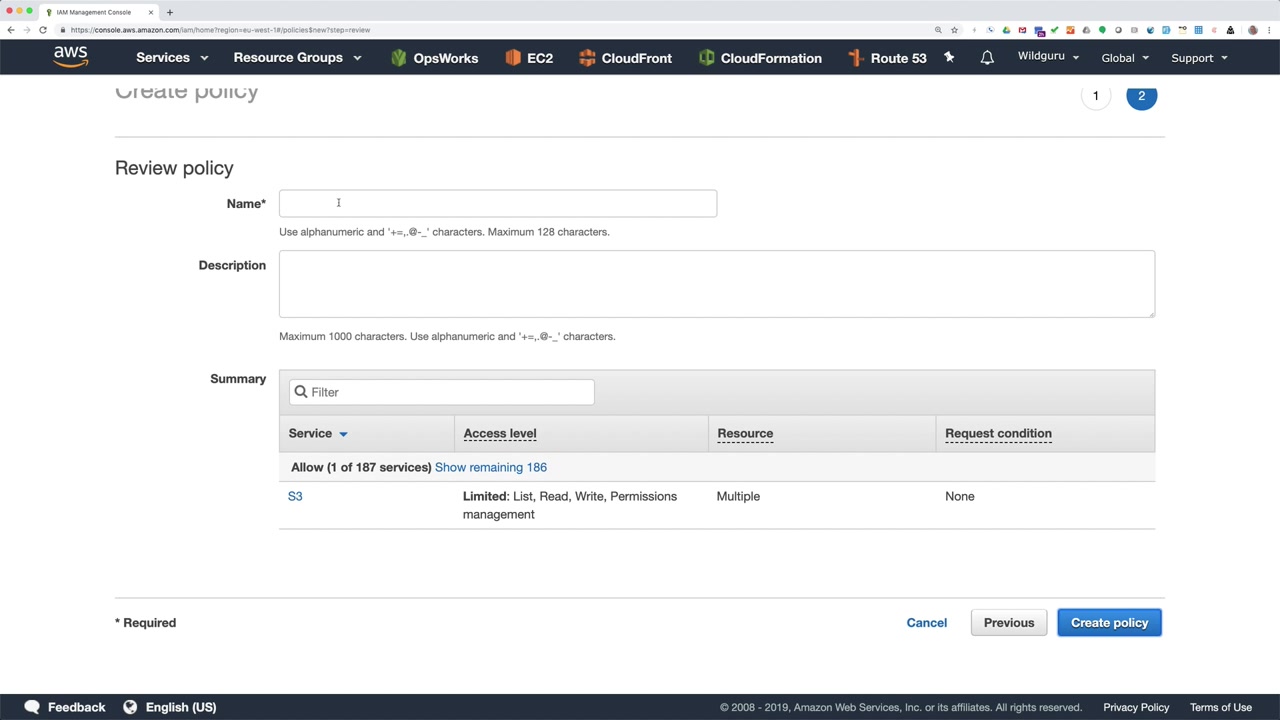Open the CloudFront shortcut icon
Image resolution: width=1280 pixels, height=720 pixels.
587,58
